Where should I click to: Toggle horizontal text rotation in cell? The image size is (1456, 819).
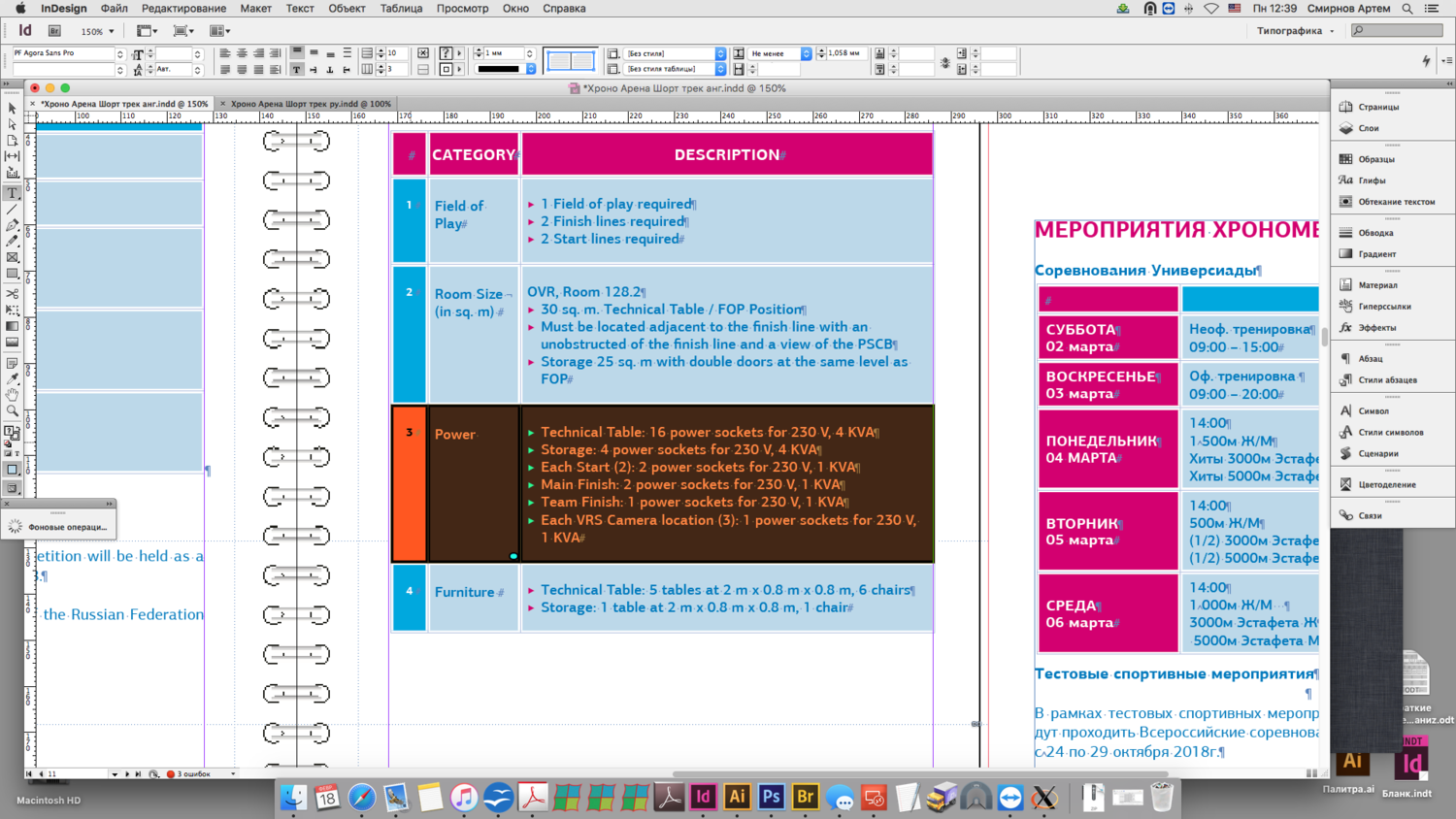(297, 70)
